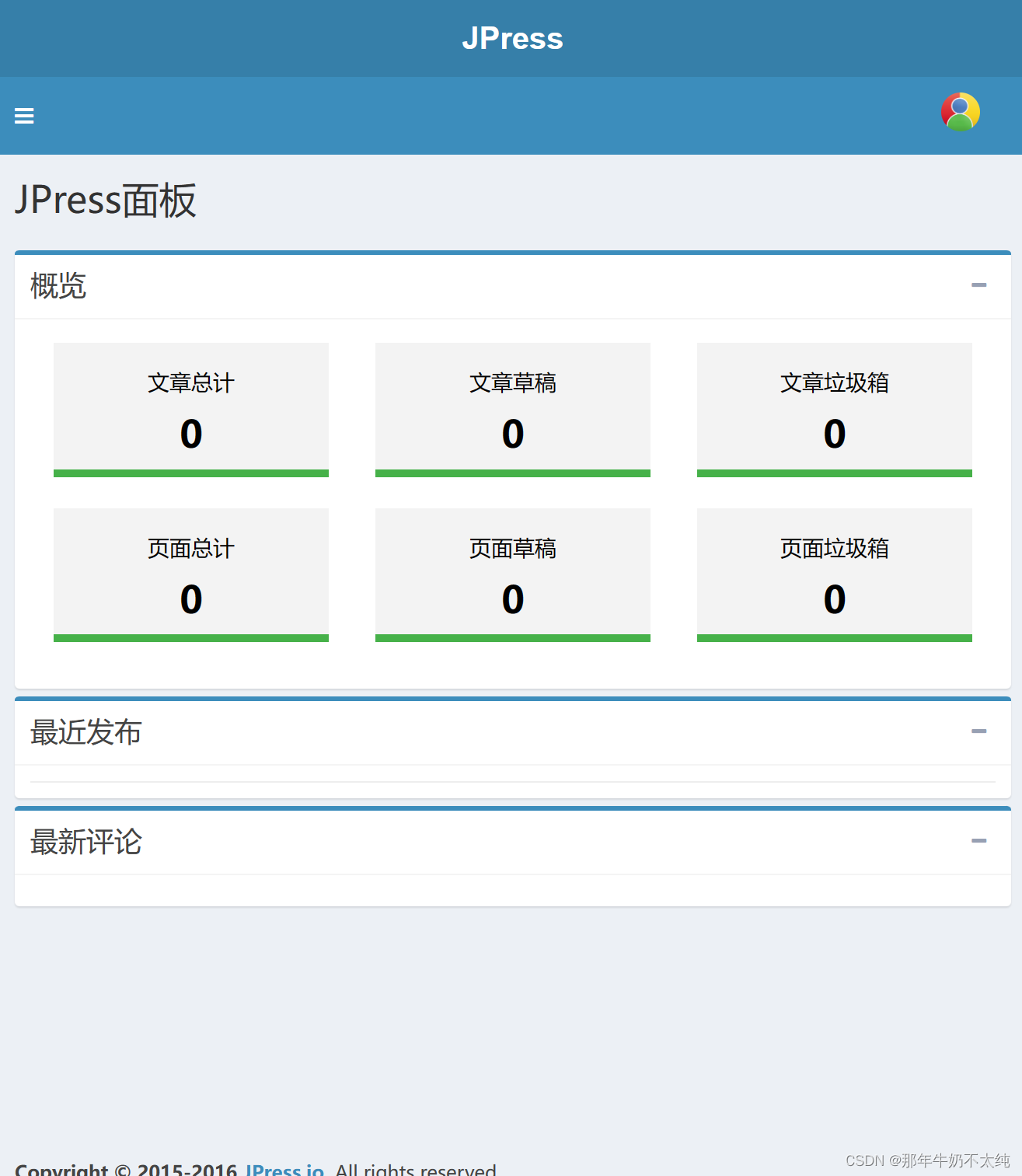Viewport: 1022px width, 1176px height.
Task: Click the 最新评论 panel title
Action: (86, 842)
